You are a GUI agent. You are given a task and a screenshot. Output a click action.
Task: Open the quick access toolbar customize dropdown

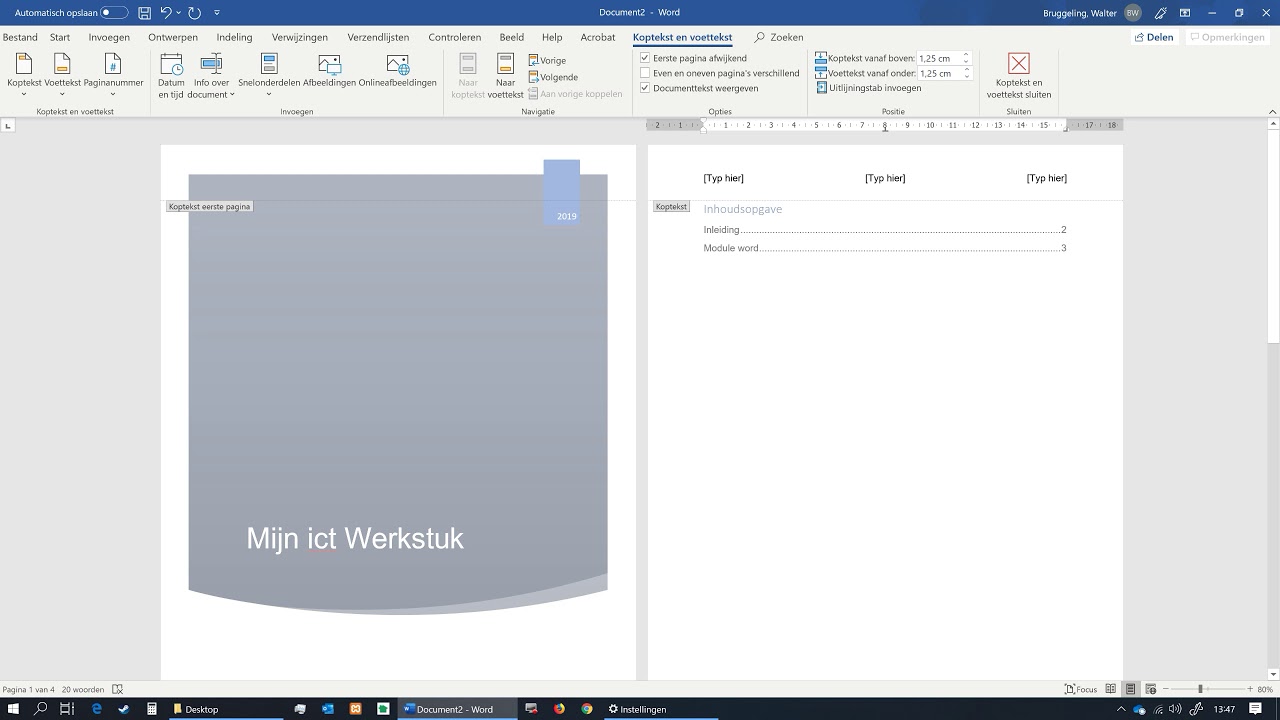[x=217, y=12]
